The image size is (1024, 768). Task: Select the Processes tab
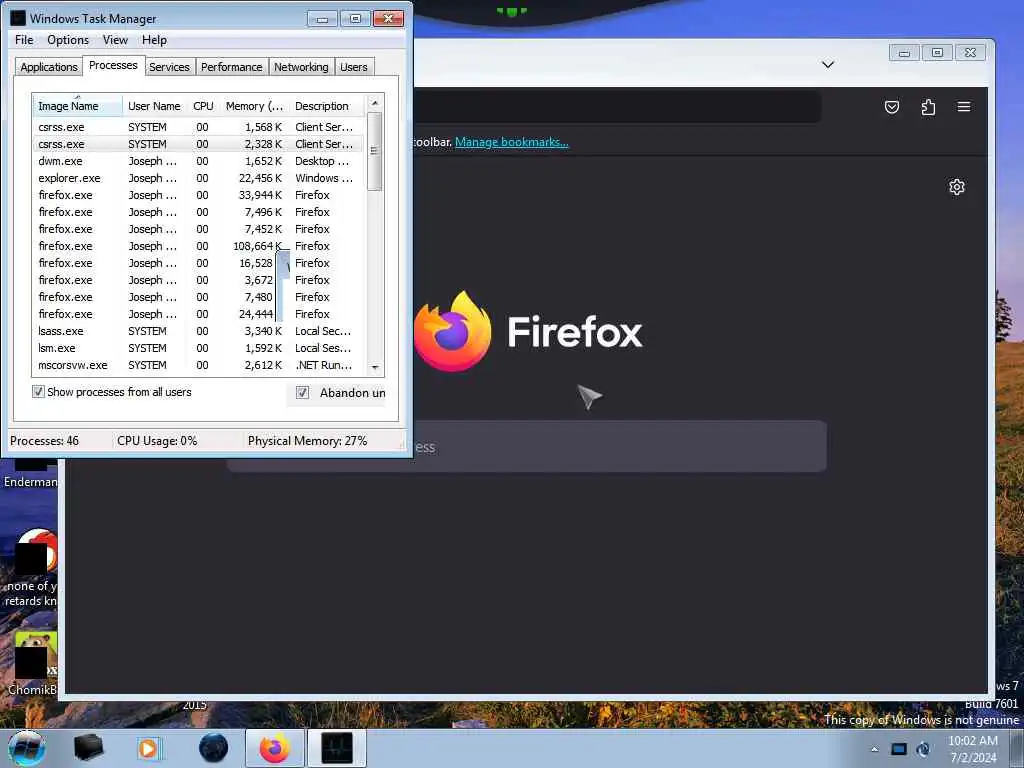click(x=113, y=65)
